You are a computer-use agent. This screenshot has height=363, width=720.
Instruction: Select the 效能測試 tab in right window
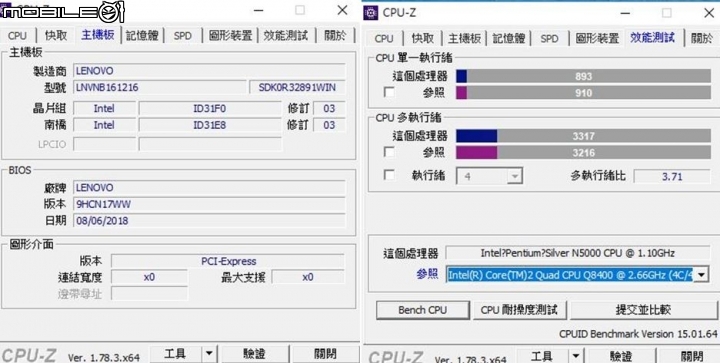(652, 38)
